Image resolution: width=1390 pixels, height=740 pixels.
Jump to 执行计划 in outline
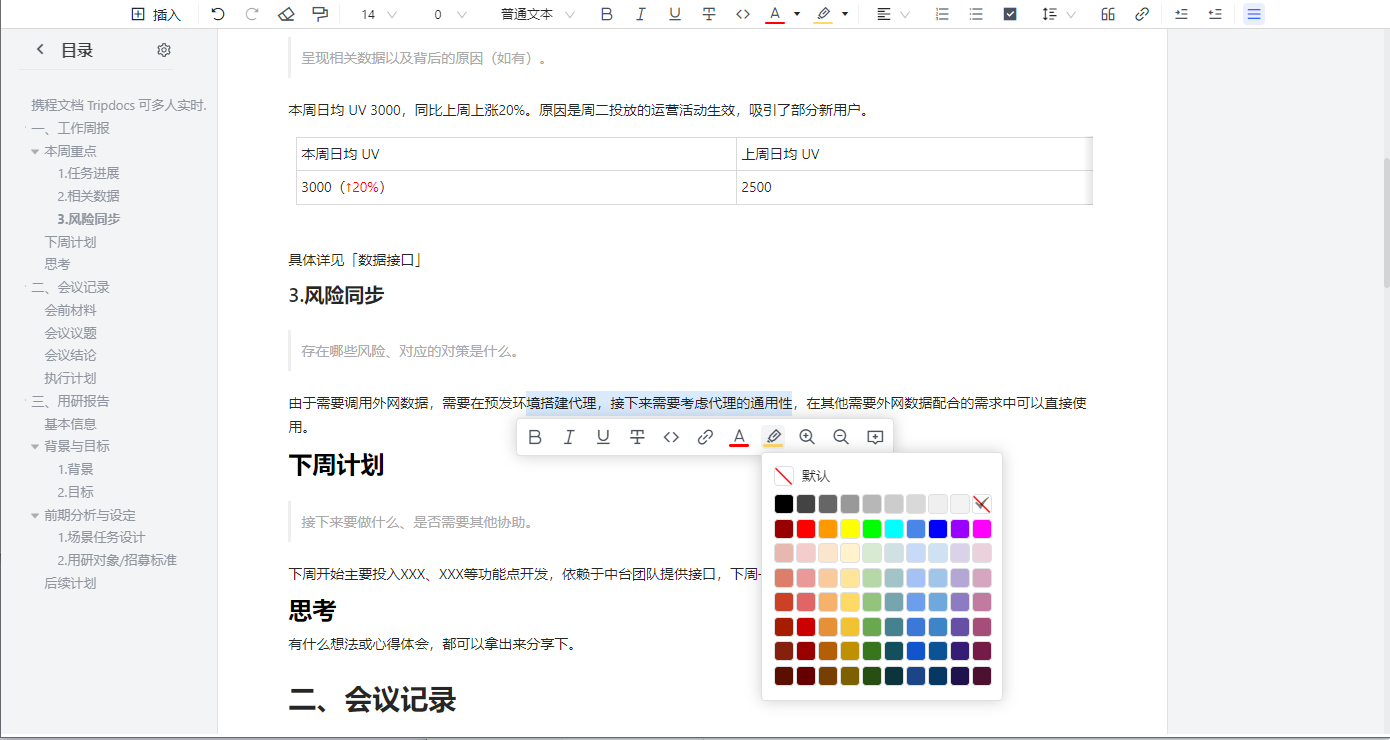[x=70, y=378]
